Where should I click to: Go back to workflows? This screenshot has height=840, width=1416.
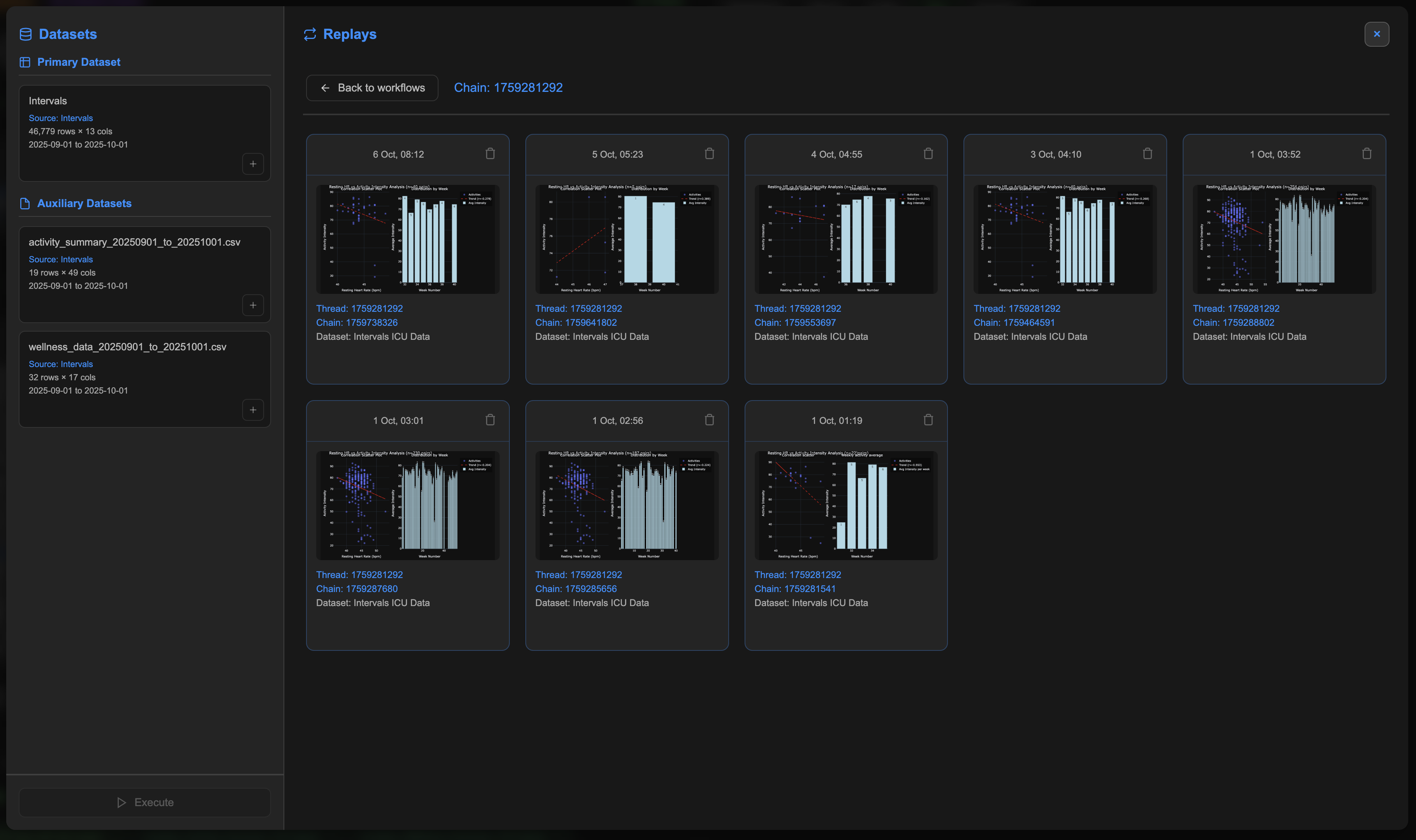(372, 88)
